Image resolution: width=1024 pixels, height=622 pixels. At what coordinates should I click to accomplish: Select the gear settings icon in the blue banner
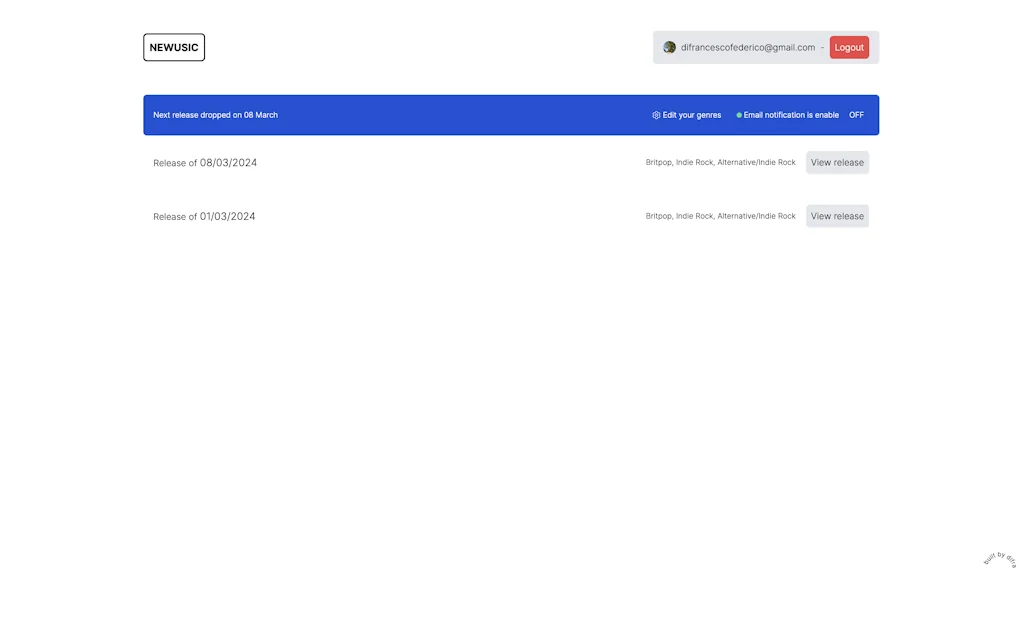(x=656, y=115)
